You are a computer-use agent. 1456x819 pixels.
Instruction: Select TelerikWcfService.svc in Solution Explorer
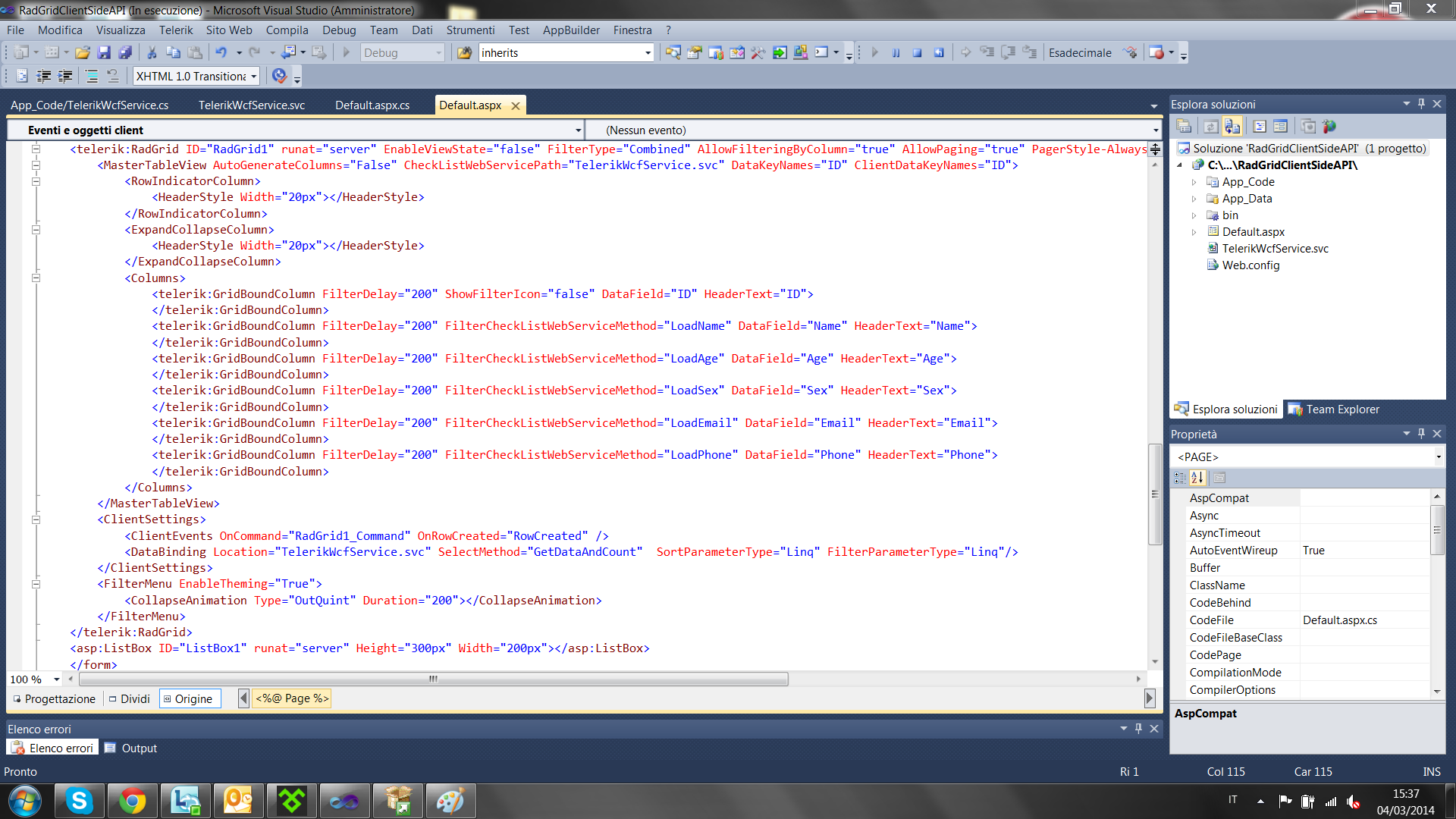coord(1275,249)
